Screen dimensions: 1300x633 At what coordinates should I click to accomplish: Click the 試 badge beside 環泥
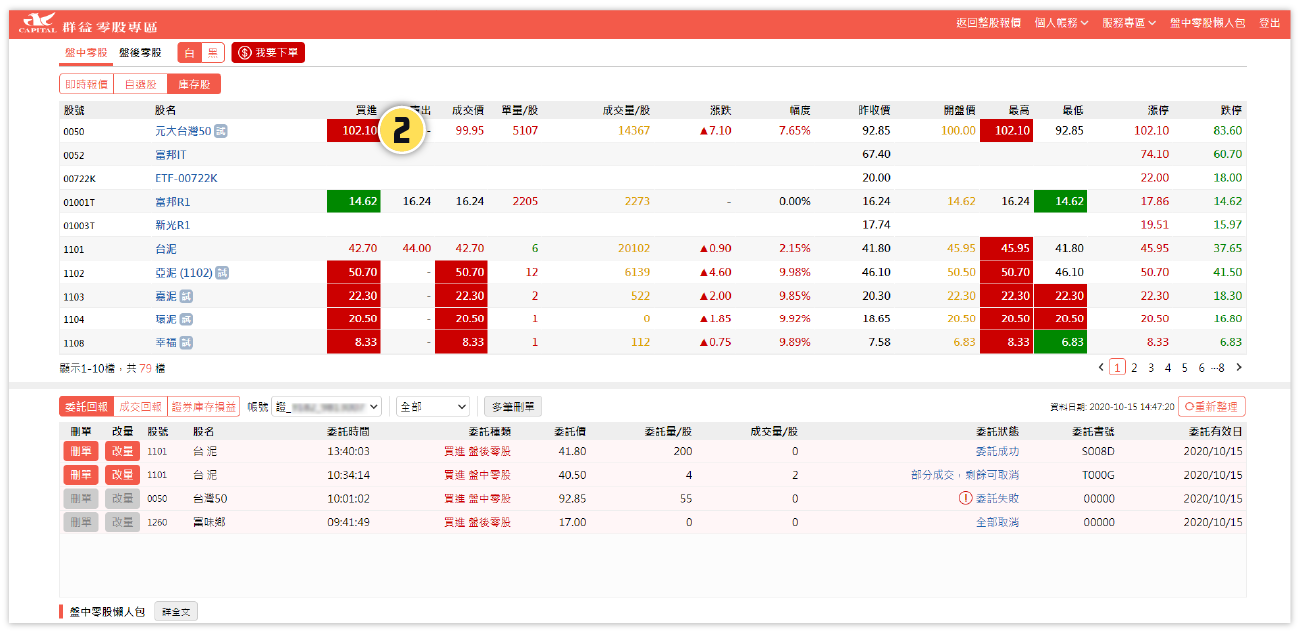186,319
